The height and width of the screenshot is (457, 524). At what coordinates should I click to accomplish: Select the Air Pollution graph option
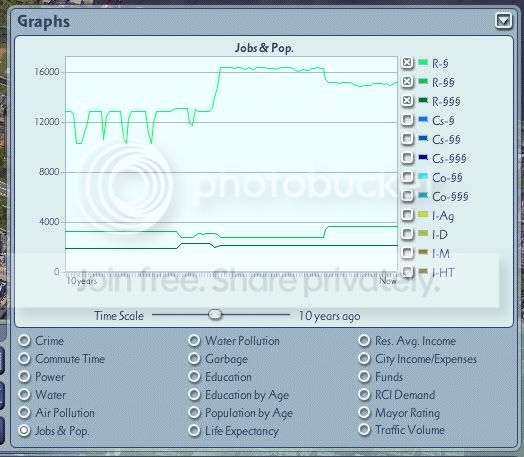point(24,413)
